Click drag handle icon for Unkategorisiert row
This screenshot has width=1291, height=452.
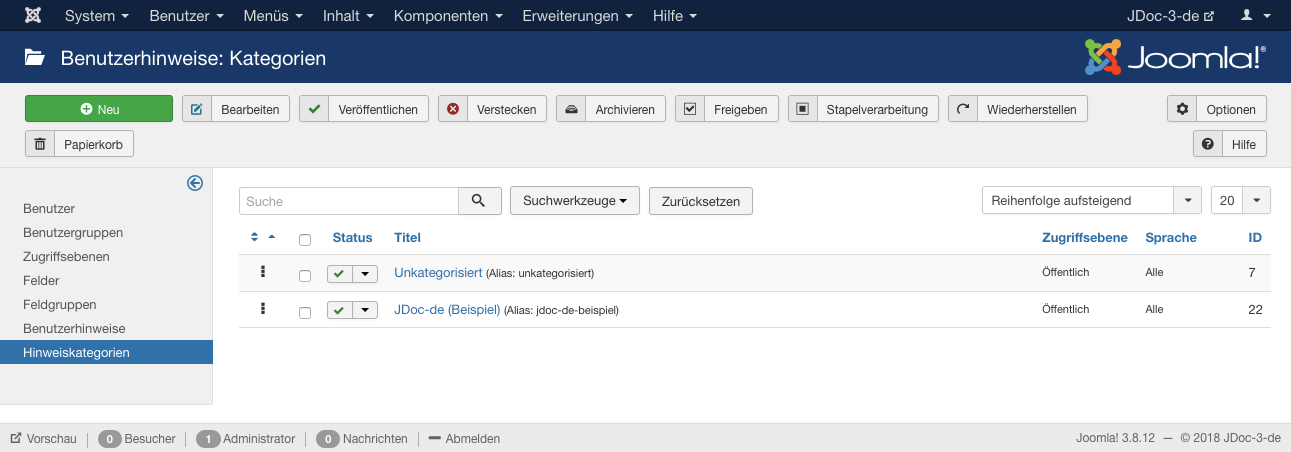pyautogui.click(x=263, y=272)
